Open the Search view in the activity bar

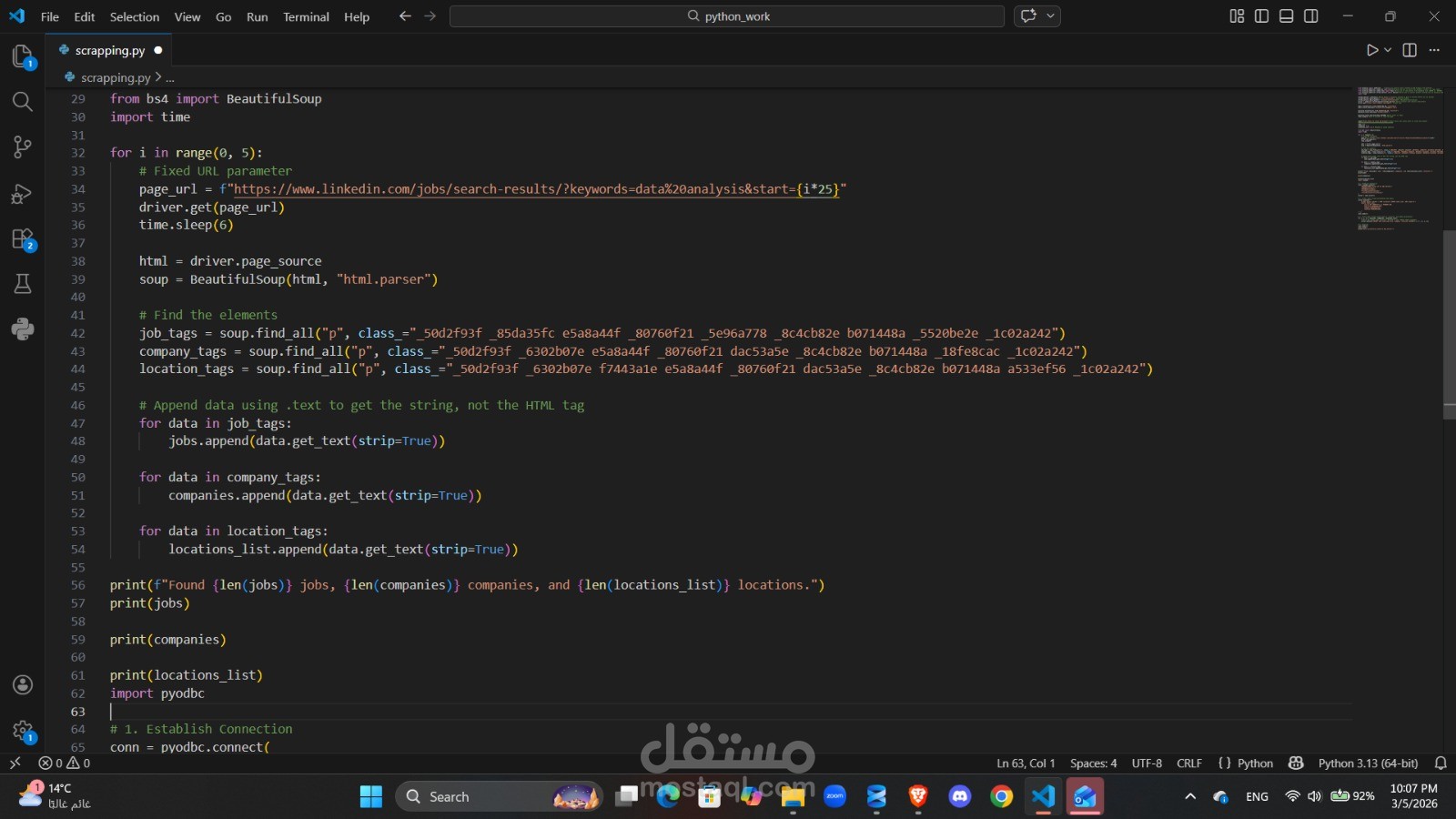coord(23,101)
